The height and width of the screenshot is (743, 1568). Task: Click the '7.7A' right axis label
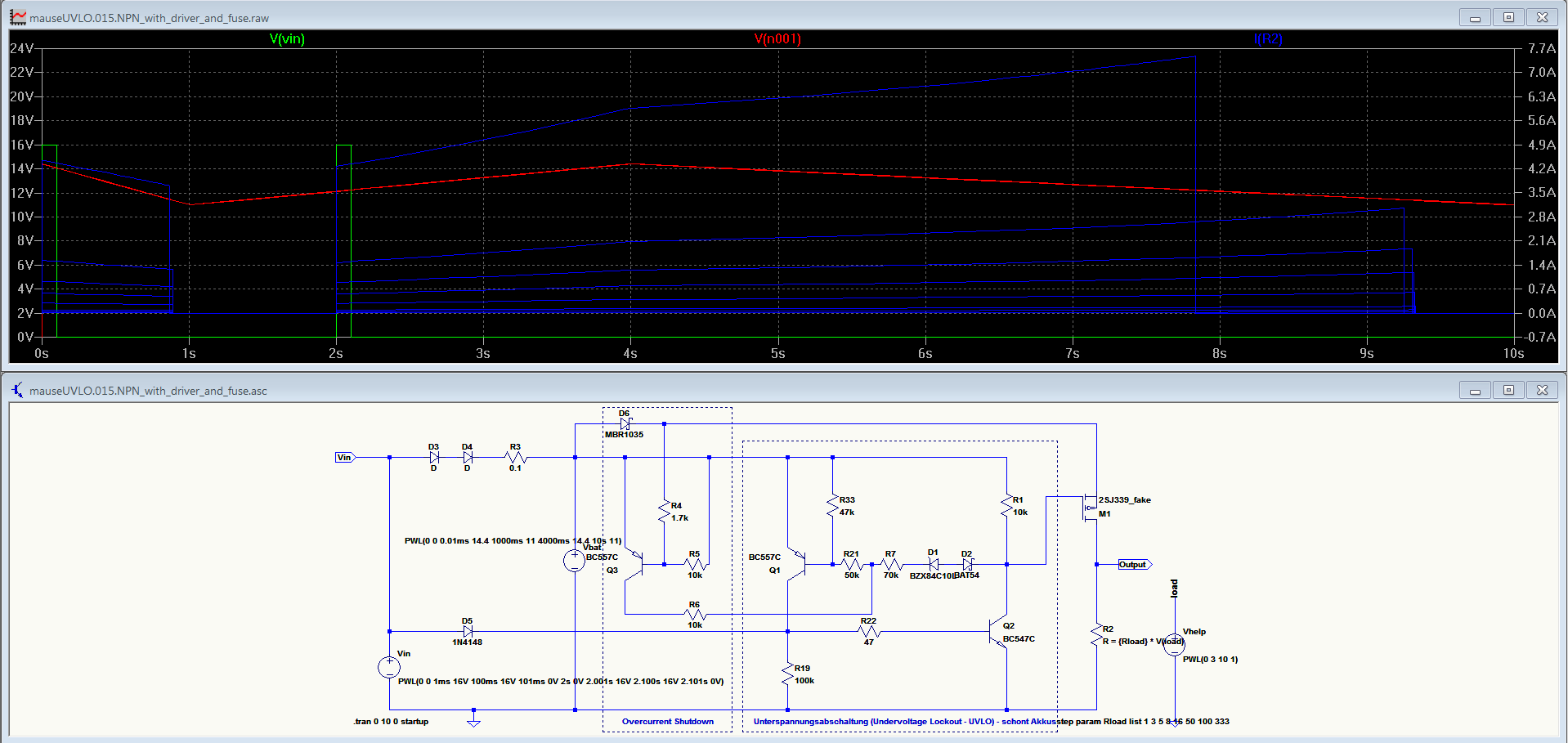[x=1542, y=48]
